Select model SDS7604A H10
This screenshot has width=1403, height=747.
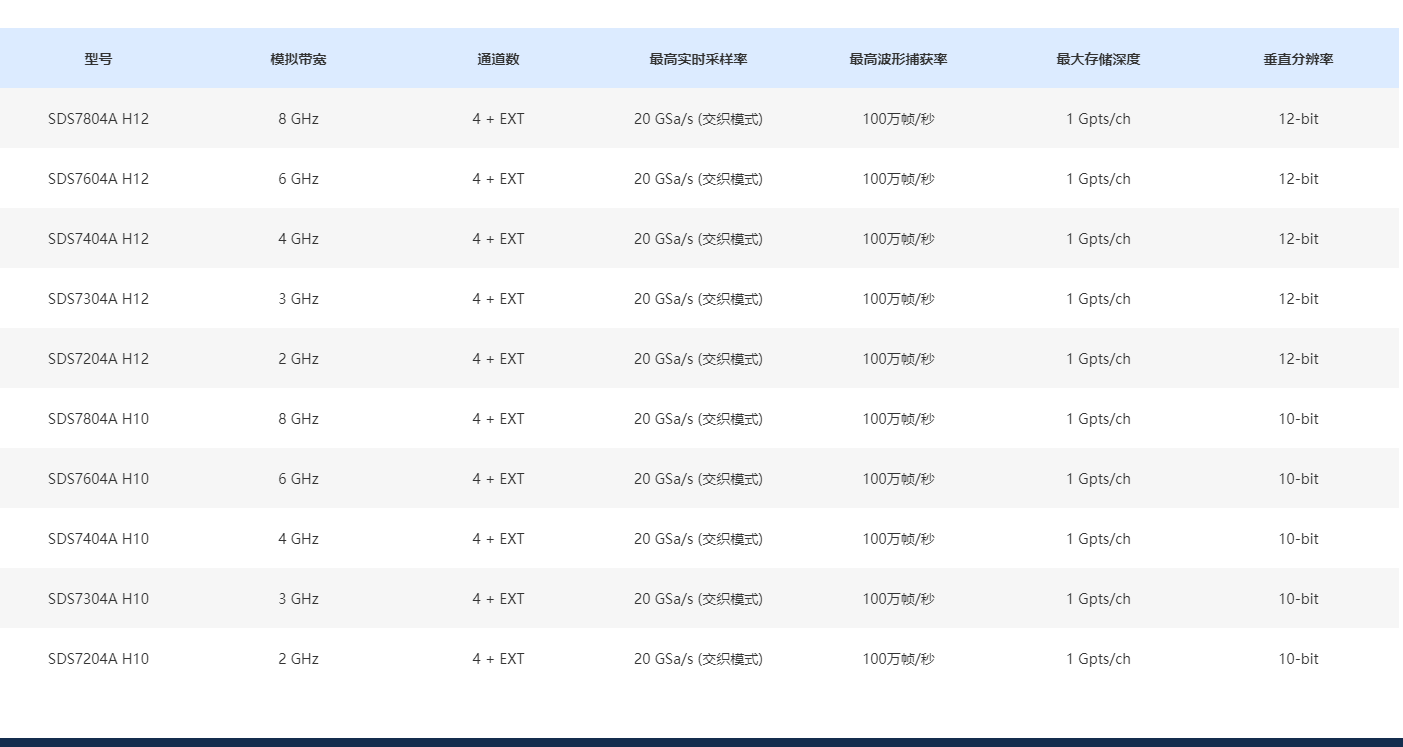[98, 479]
